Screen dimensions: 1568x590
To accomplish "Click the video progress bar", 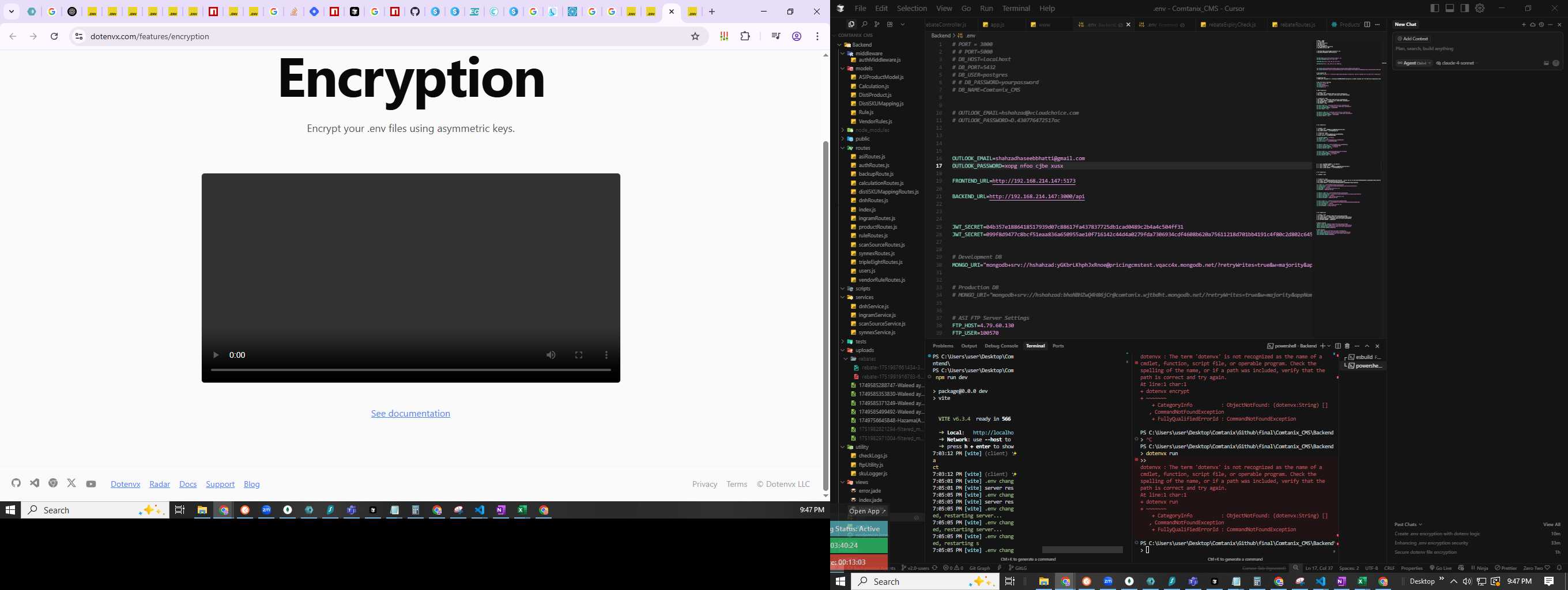I will [x=411, y=369].
